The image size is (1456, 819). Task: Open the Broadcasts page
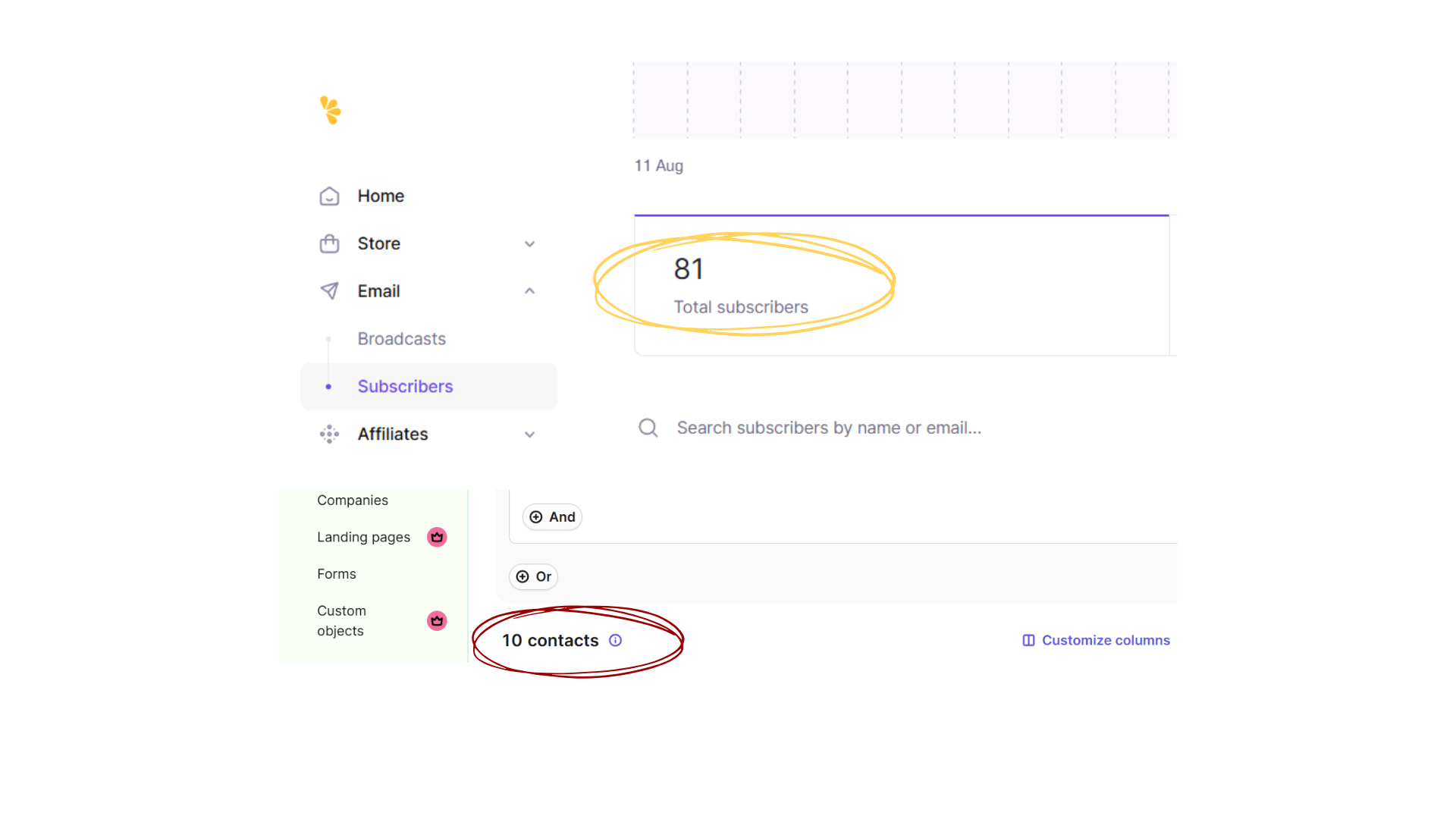point(401,339)
